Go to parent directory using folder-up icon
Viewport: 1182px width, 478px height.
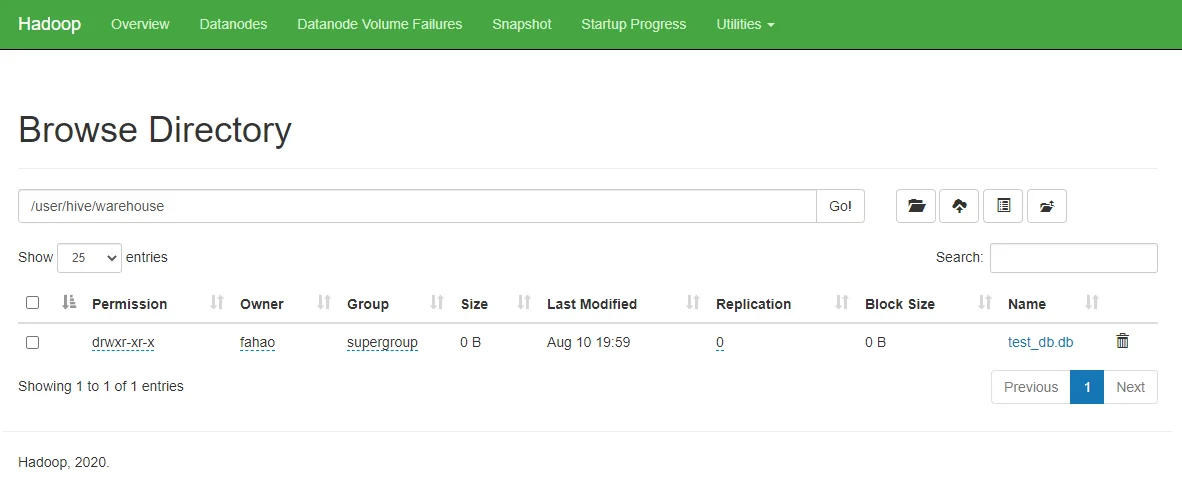[1047, 206]
